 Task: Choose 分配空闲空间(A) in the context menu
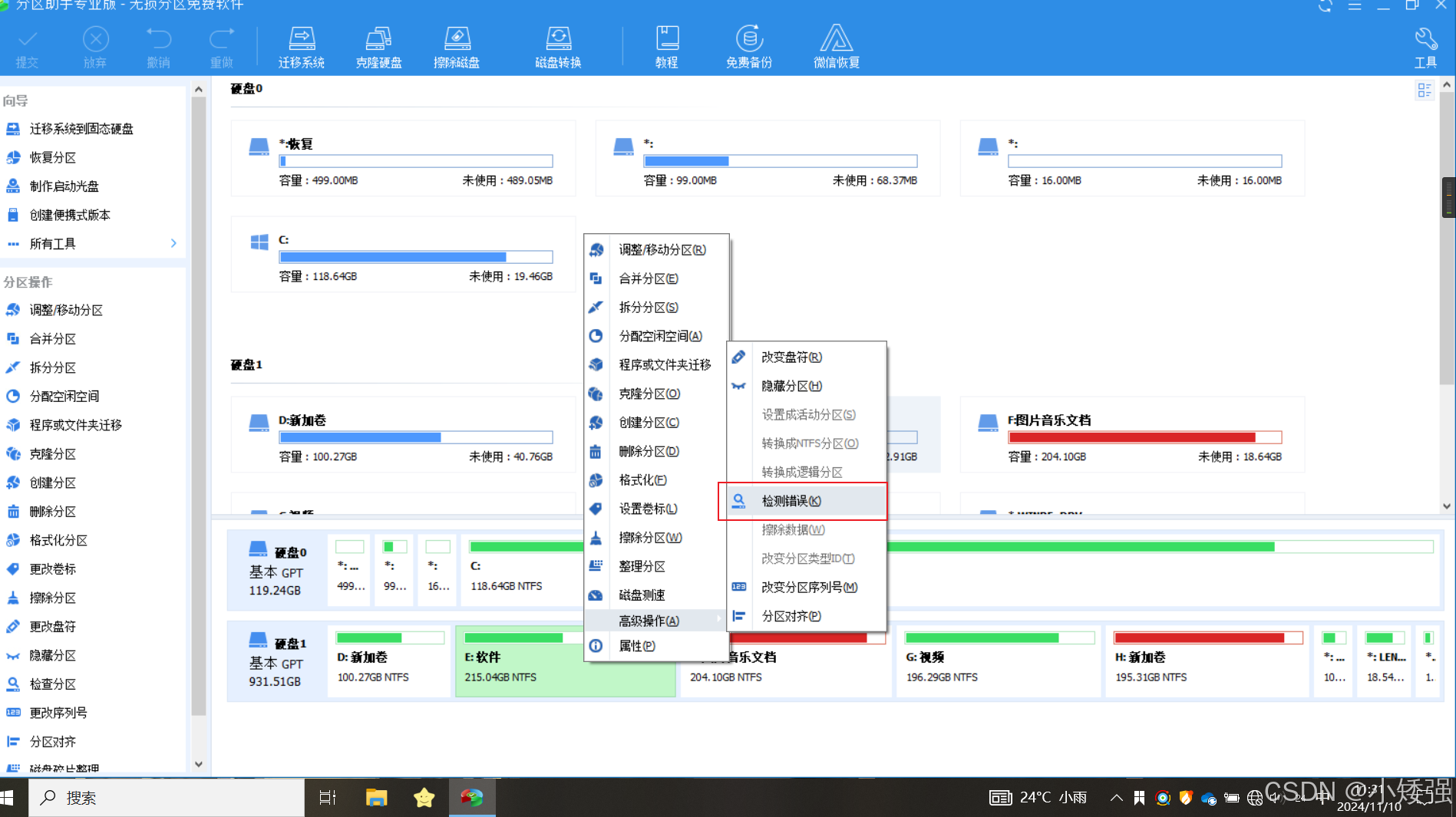pos(656,336)
